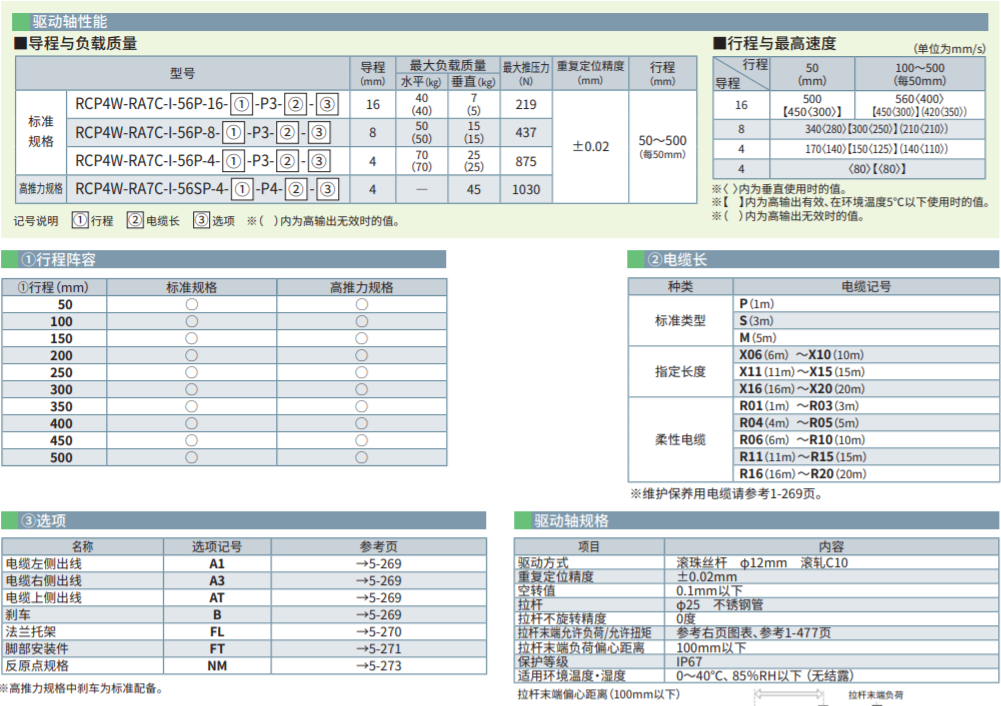Click the R01 (1m)~R03 (3m) cable entry
Screen dimensions: 1001x706
click(x=799, y=406)
